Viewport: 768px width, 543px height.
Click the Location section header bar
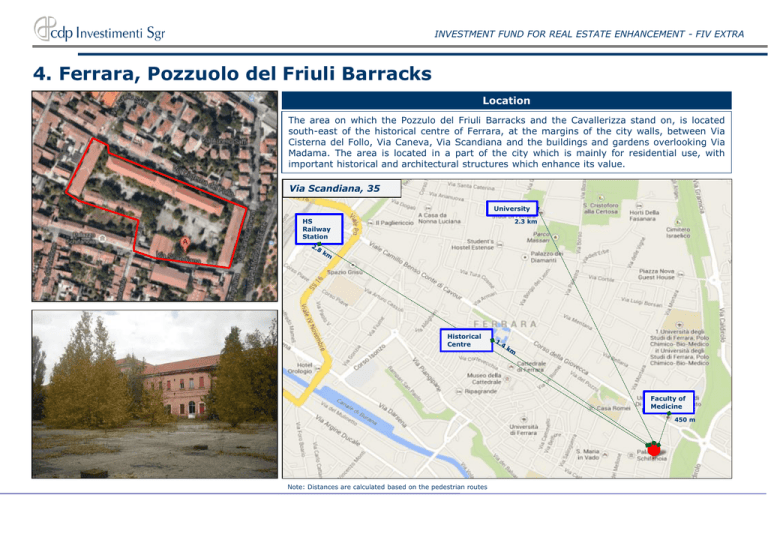click(506, 101)
